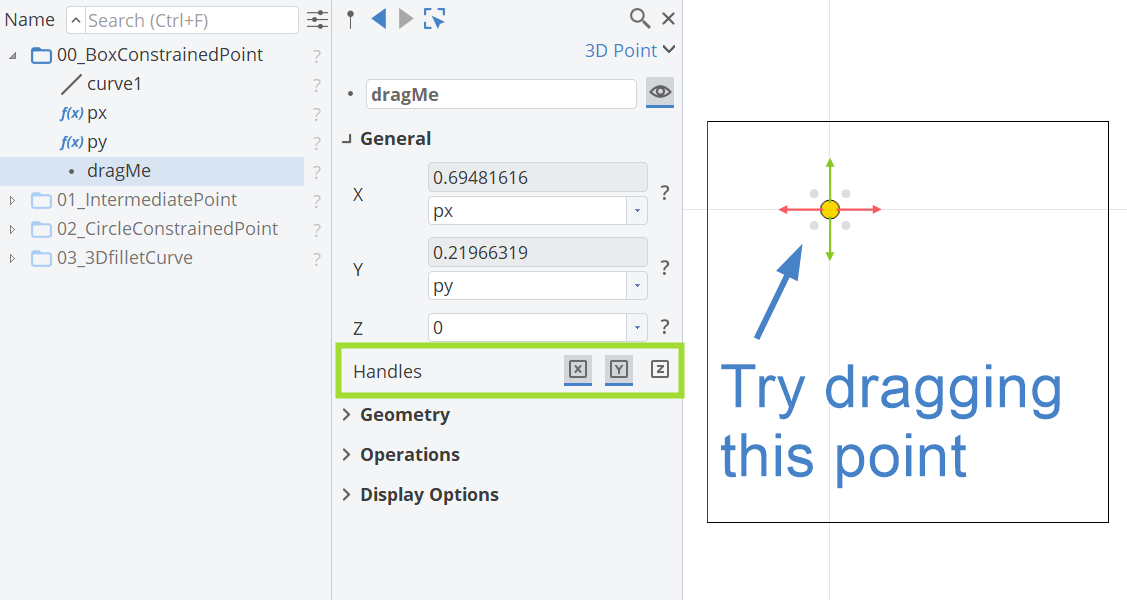
Task: Select the py function item
Action: coord(96,142)
